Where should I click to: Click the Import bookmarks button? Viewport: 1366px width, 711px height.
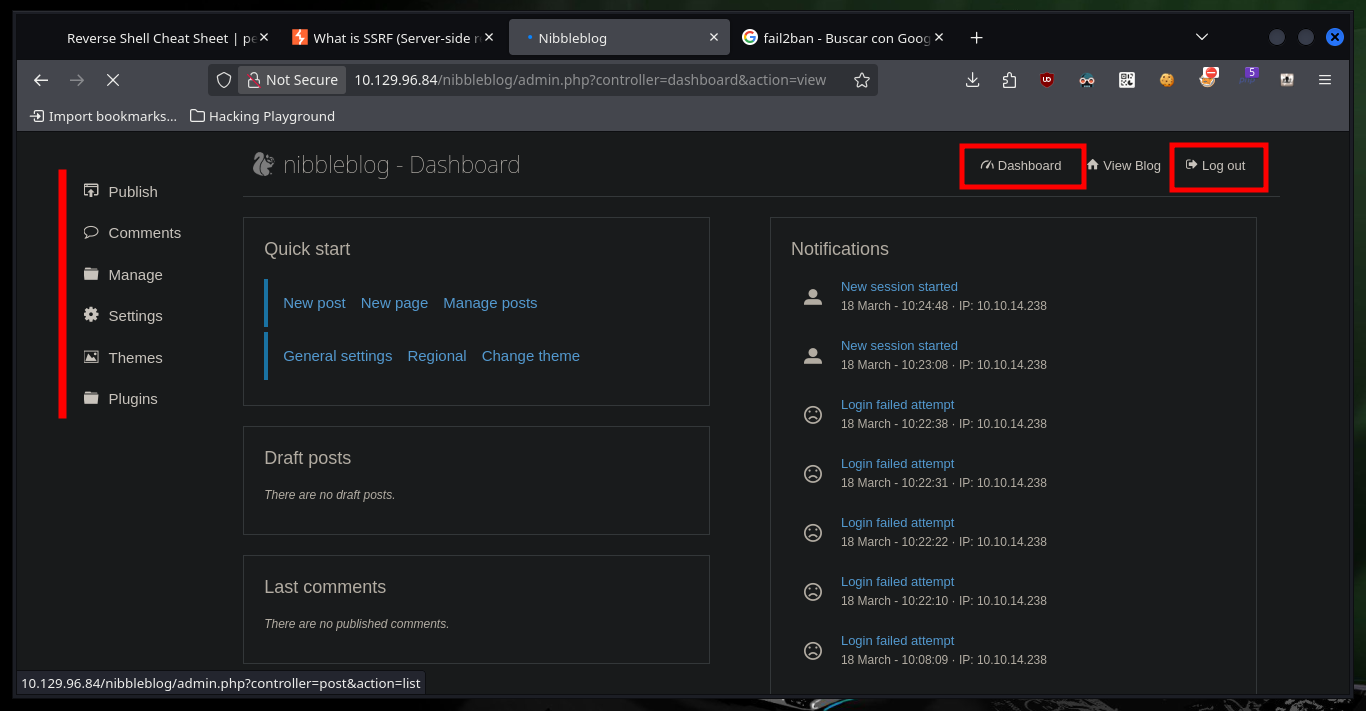[x=103, y=116]
